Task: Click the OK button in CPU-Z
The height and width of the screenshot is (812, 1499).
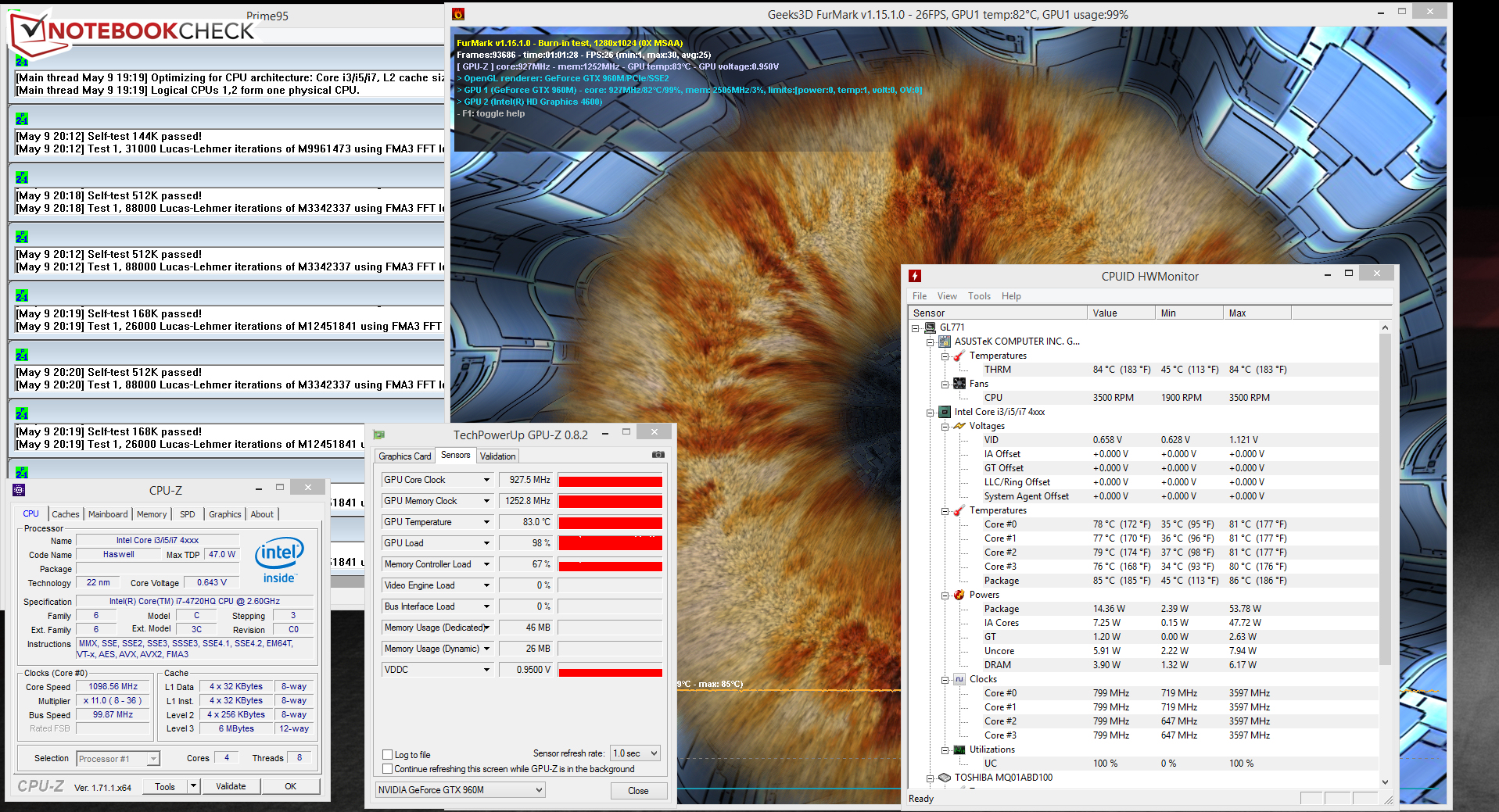Action: point(291,786)
